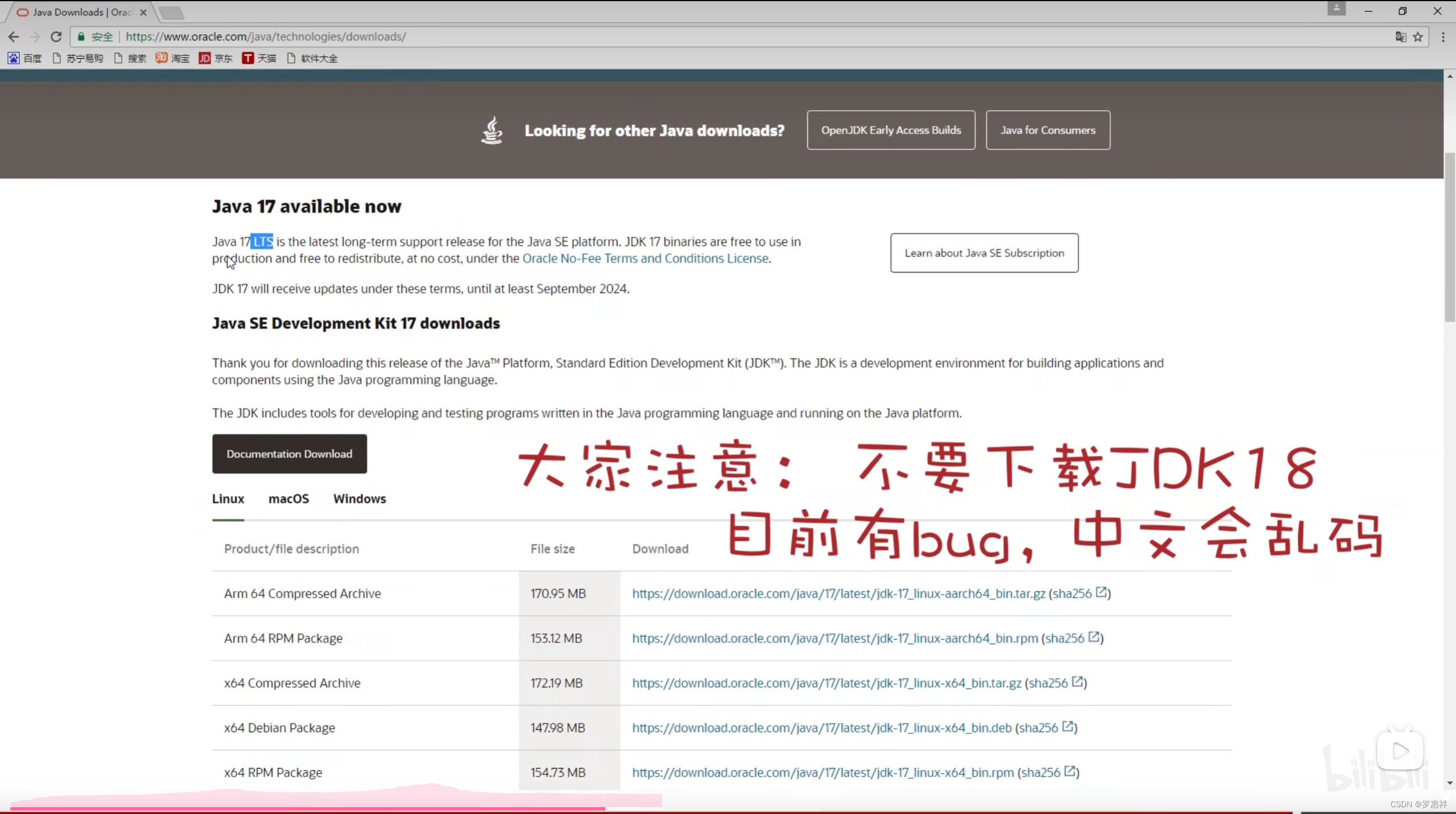Open the JD 京东 bookmark

click(216, 58)
